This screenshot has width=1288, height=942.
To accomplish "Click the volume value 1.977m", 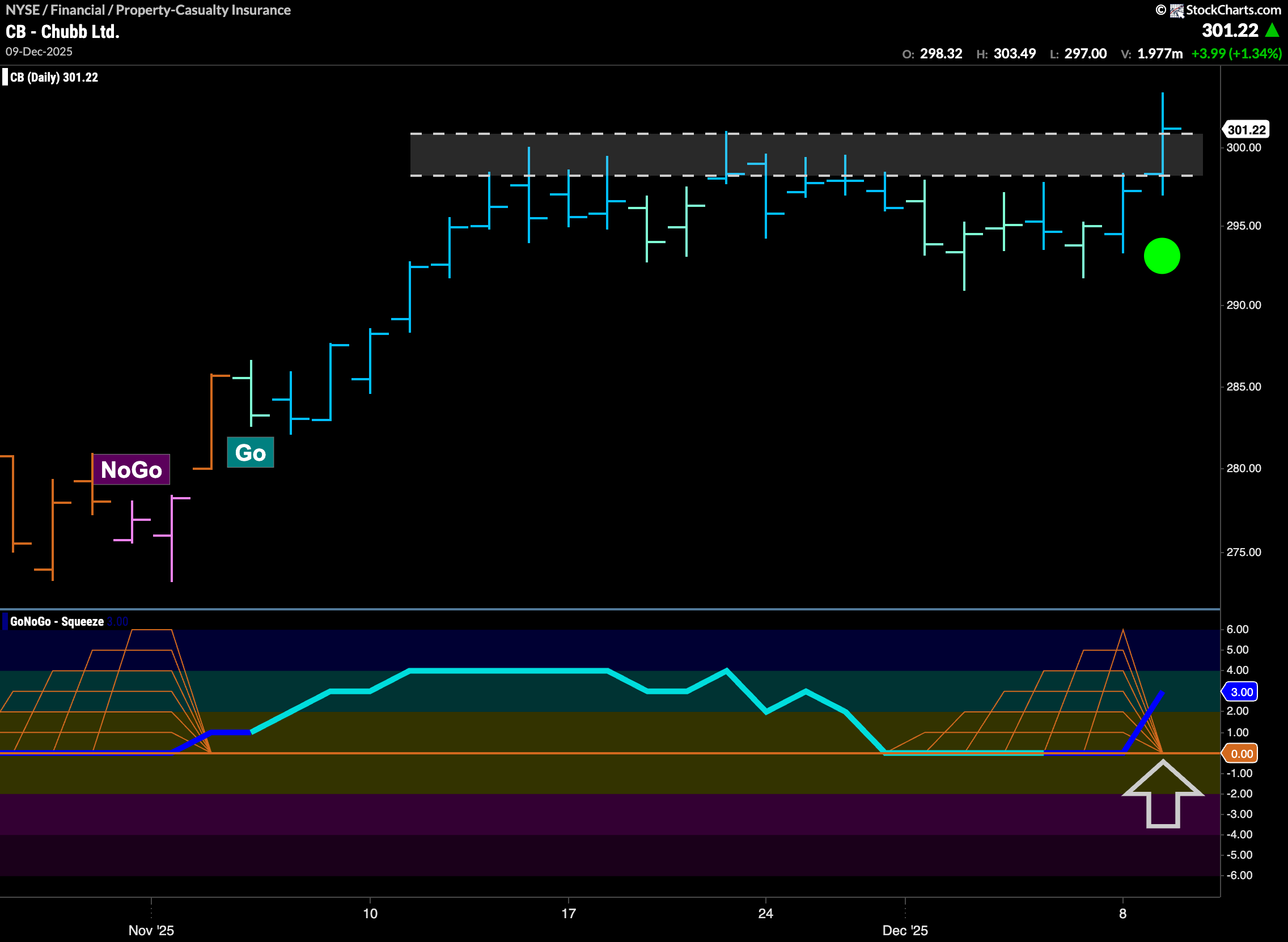I will click(1161, 53).
